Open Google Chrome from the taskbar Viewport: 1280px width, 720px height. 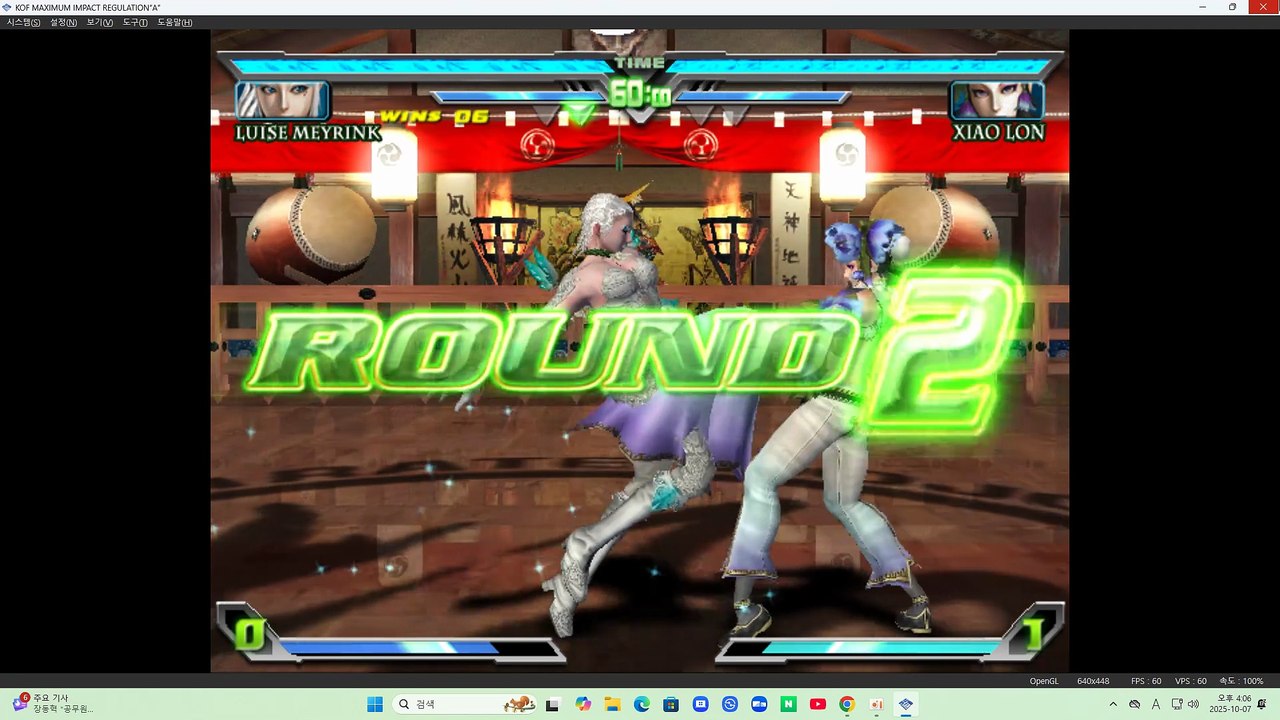(x=847, y=704)
